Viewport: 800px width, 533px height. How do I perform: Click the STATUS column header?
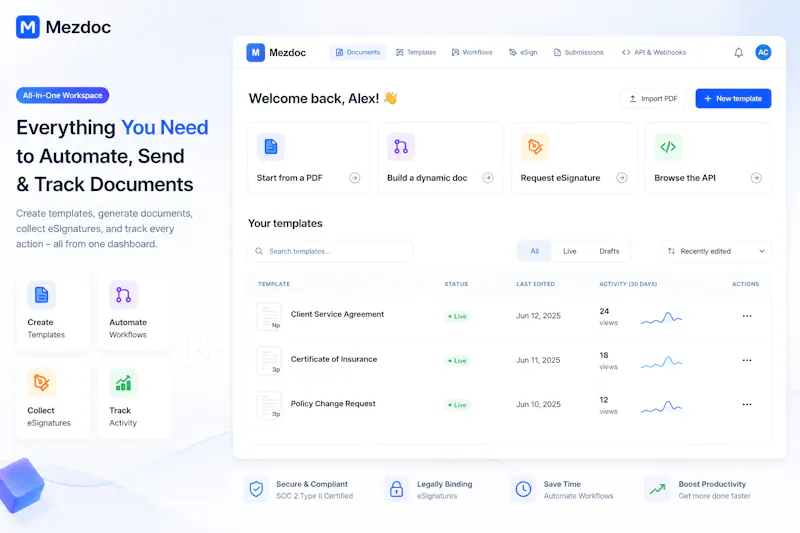[x=456, y=284]
